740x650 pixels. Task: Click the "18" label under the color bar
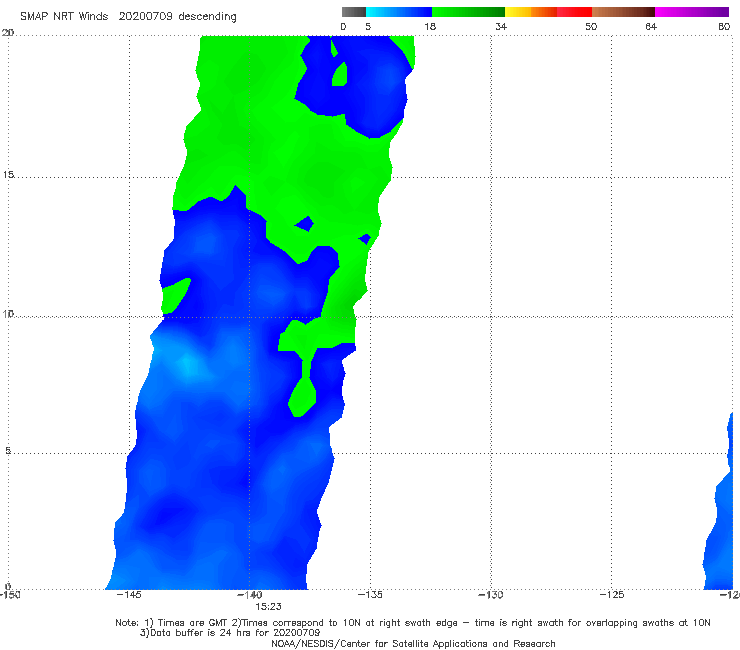(x=429, y=27)
